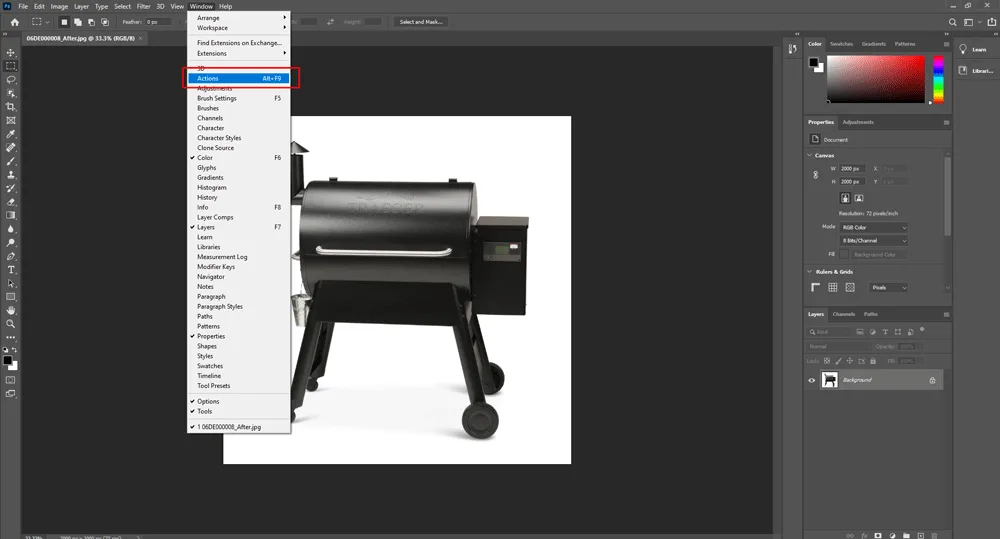The image size is (1000, 539).
Task: Click the canvas width W field
Action: (851, 169)
